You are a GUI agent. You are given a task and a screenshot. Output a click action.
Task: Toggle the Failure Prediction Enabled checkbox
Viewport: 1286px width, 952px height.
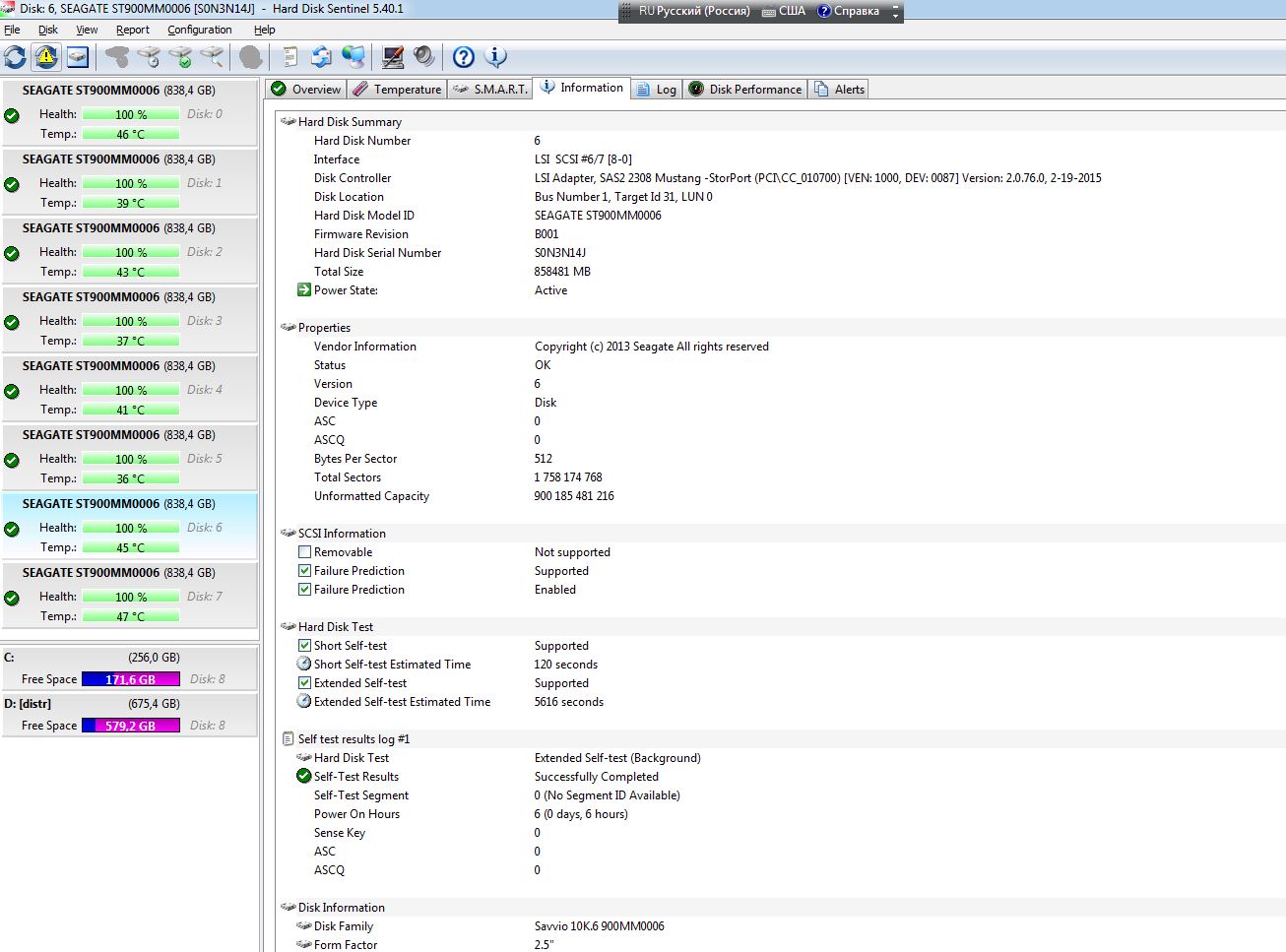point(304,590)
